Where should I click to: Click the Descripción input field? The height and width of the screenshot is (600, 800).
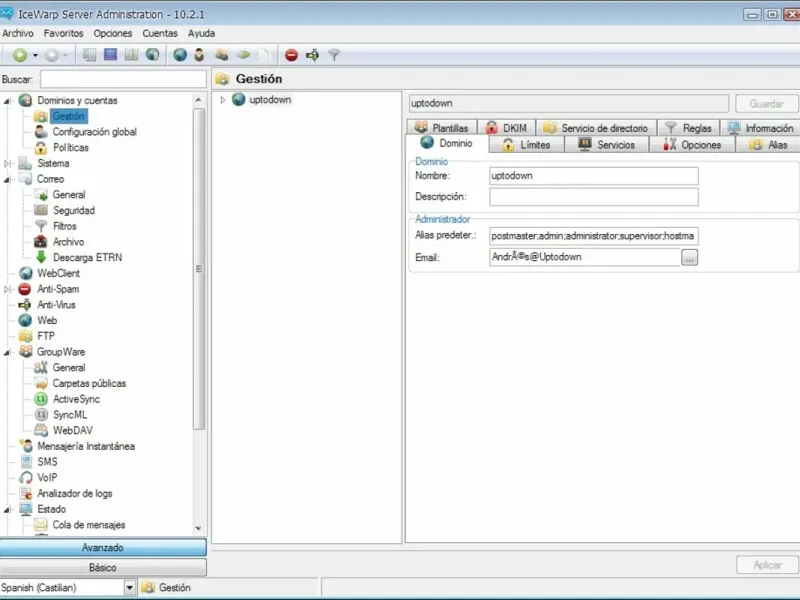coord(593,197)
